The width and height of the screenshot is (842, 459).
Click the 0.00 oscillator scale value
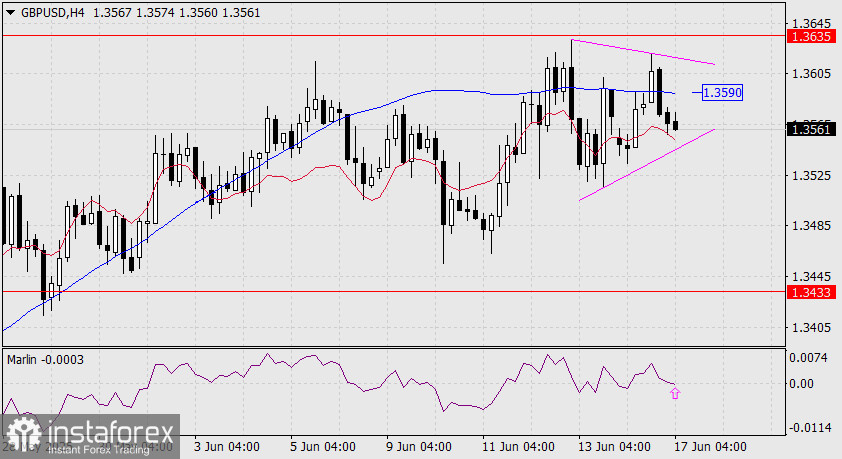[x=801, y=383]
